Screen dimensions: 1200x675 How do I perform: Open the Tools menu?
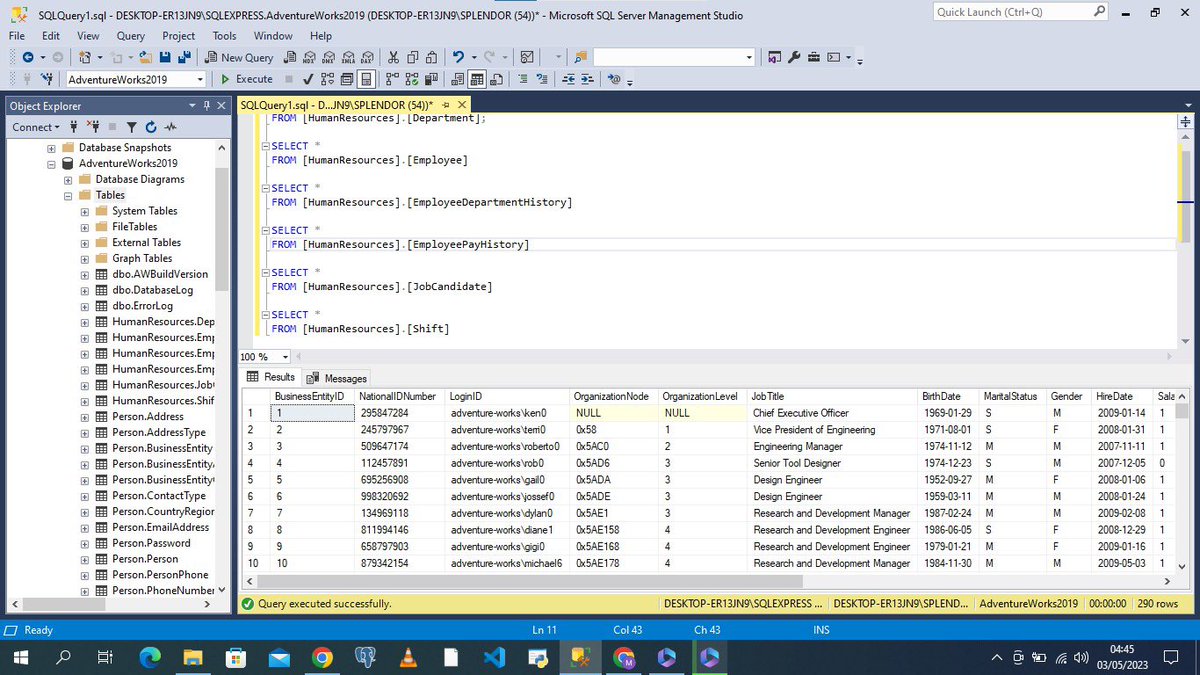pos(224,35)
